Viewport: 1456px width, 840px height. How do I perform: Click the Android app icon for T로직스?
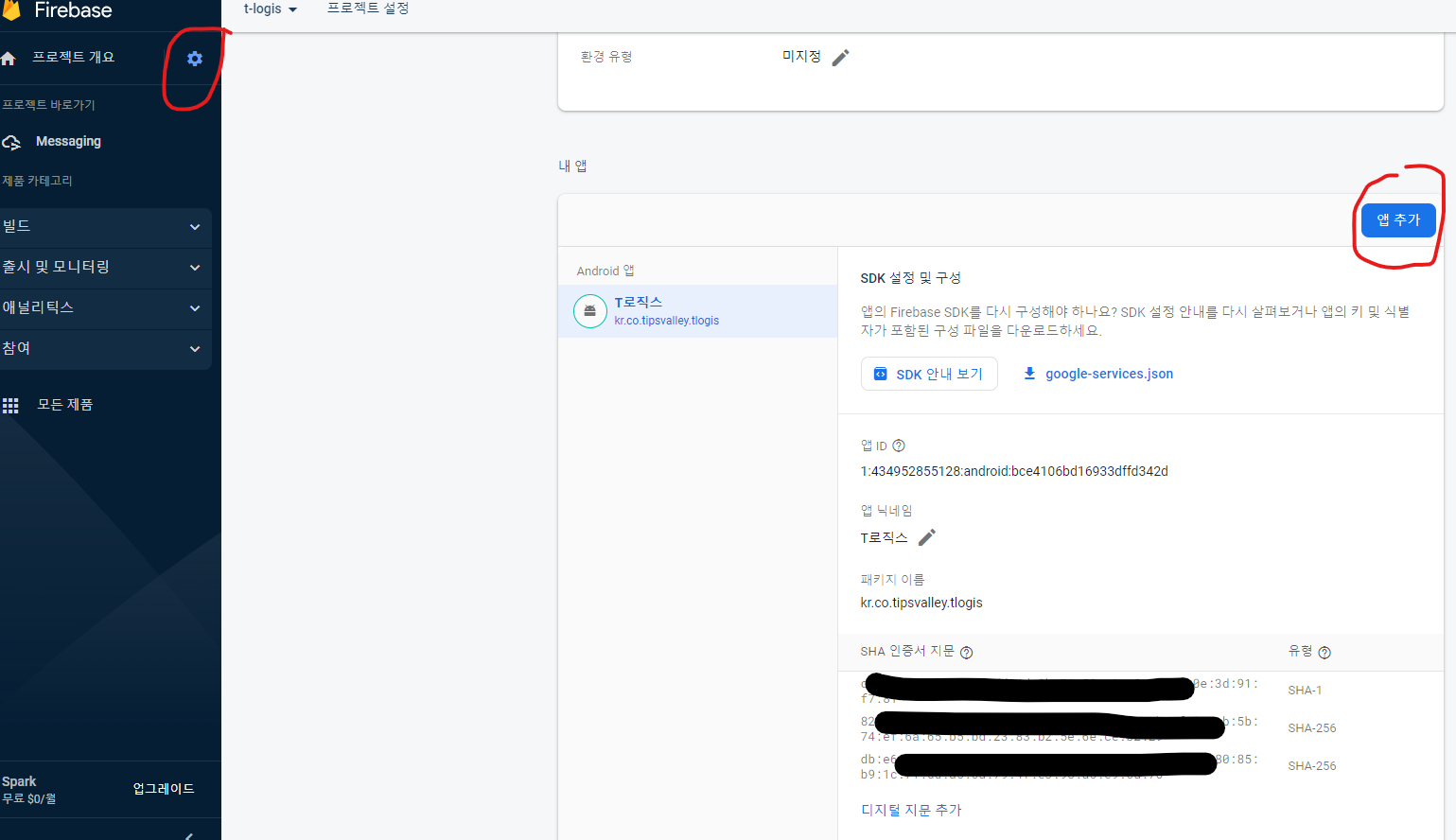click(x=589, y=311)
